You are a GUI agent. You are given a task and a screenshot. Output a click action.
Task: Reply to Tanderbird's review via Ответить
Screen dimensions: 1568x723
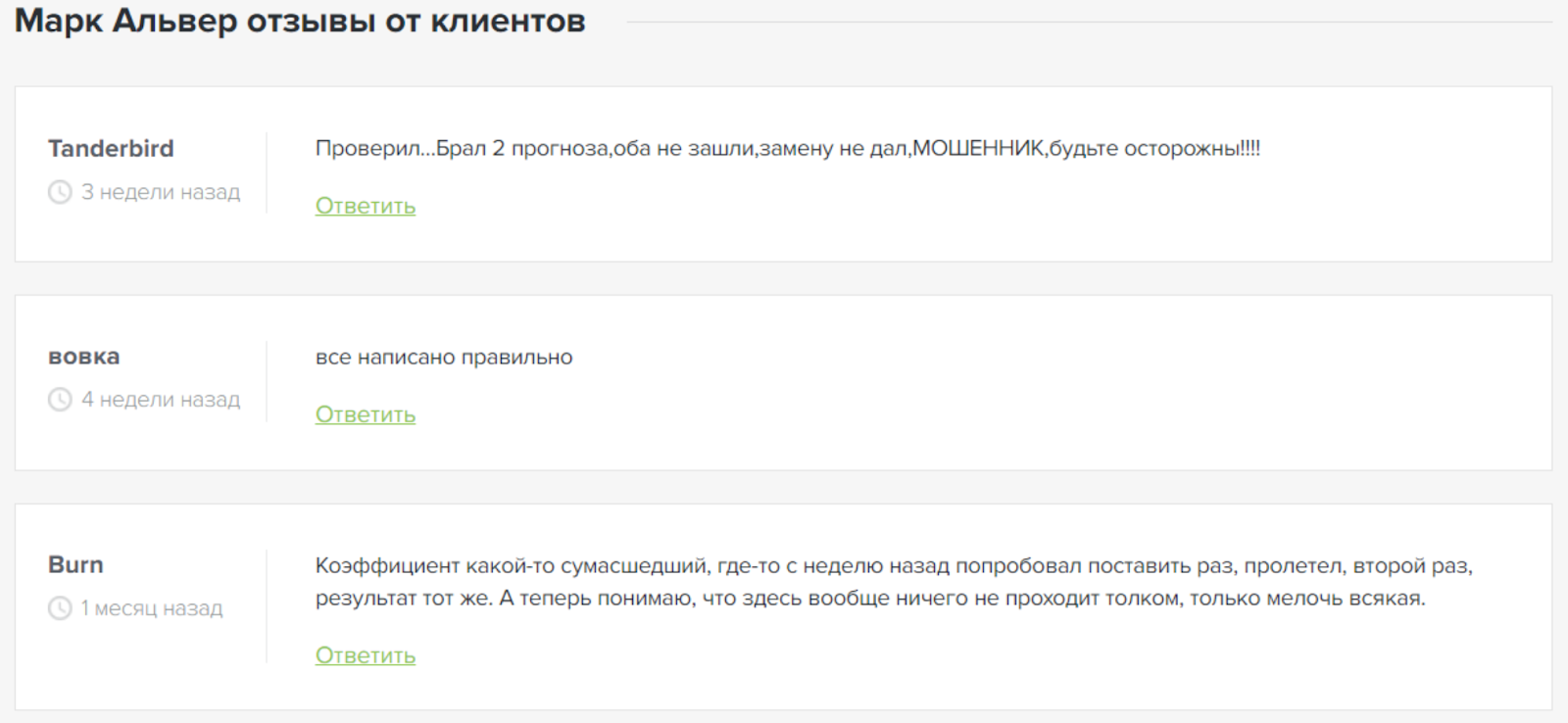(x=365, y=206)
